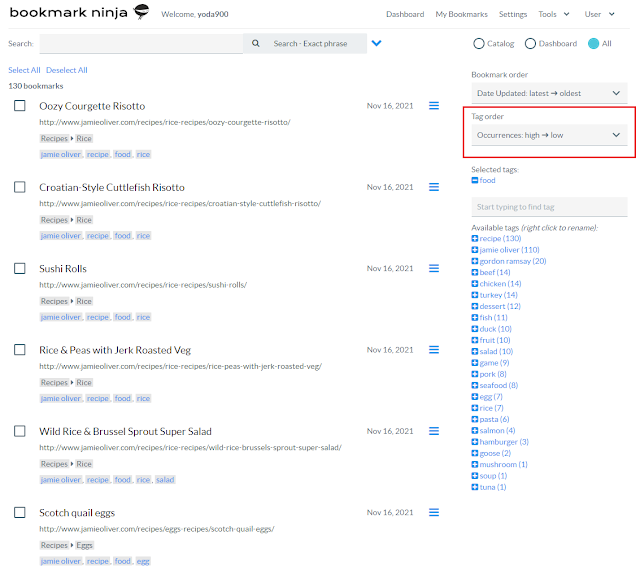Viewport: 640px width, 570px height.
Task: Click mushroom (1) in available tags
Action: pos(503,464)
